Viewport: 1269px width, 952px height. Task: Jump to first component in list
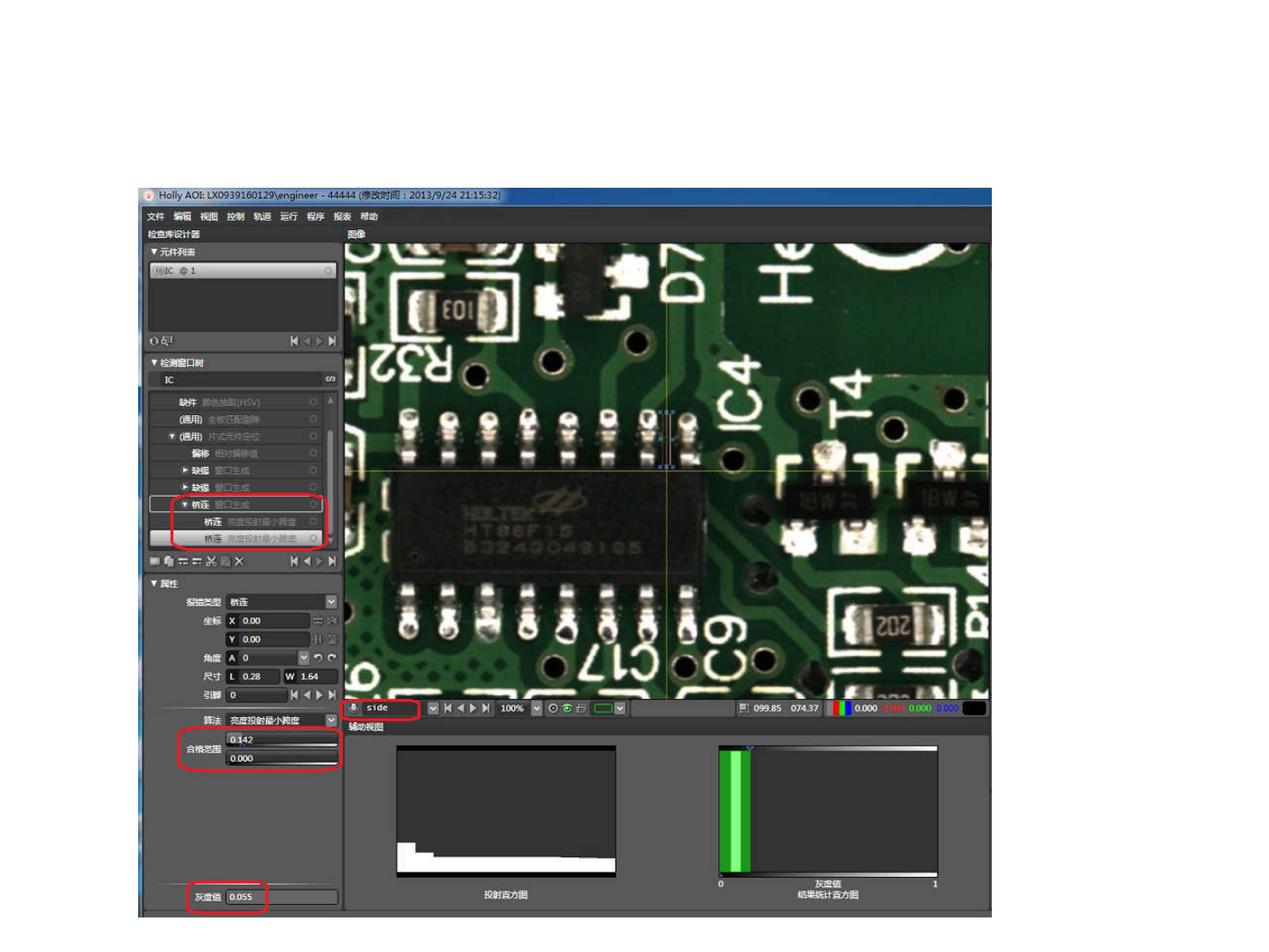coord(294,341)
